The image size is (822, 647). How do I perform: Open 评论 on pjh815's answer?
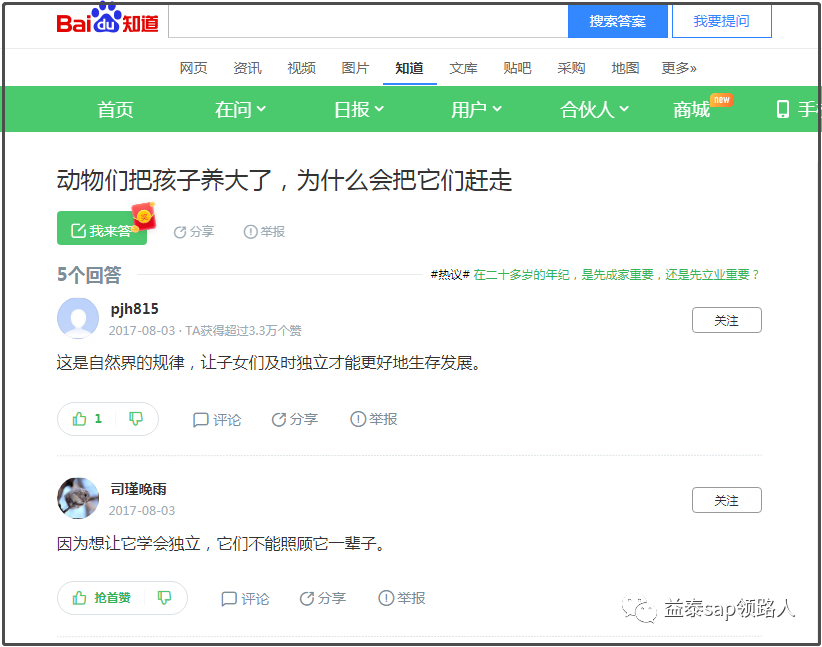coord(217,419)
